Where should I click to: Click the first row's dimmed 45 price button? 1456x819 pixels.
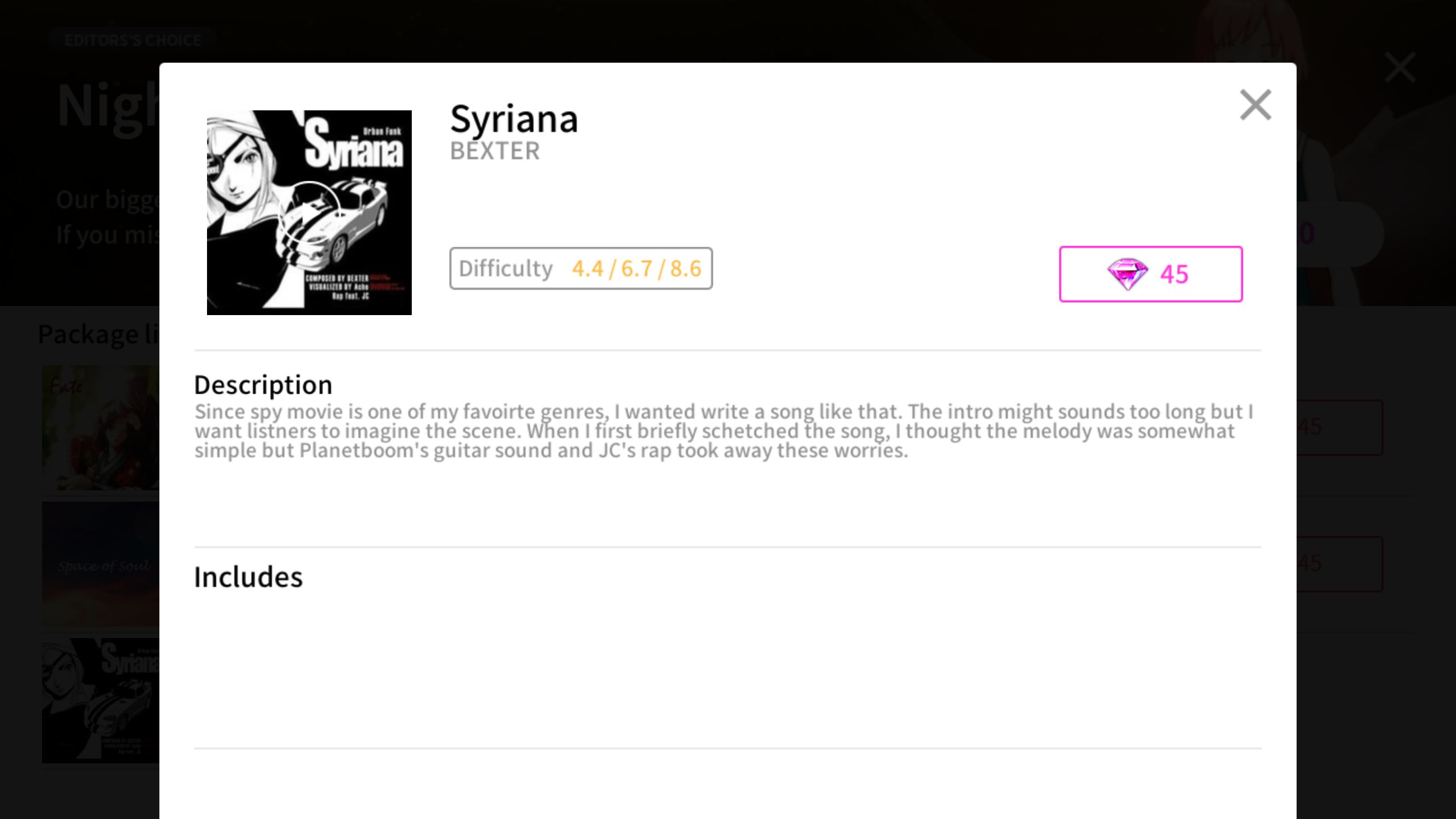pos(1339,427)
